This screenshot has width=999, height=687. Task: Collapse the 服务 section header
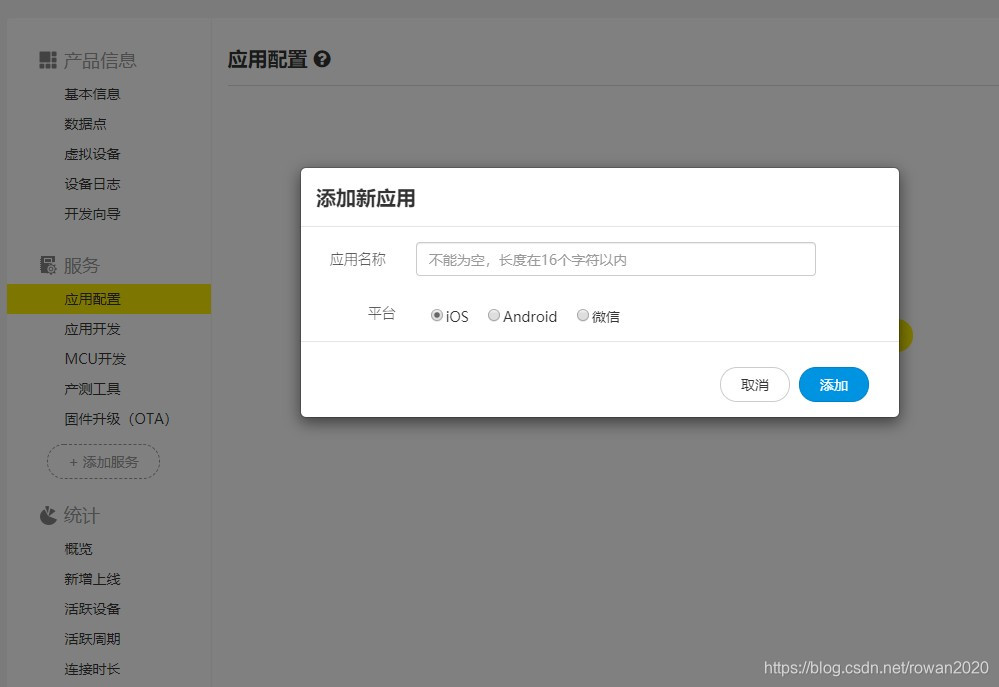79,264
